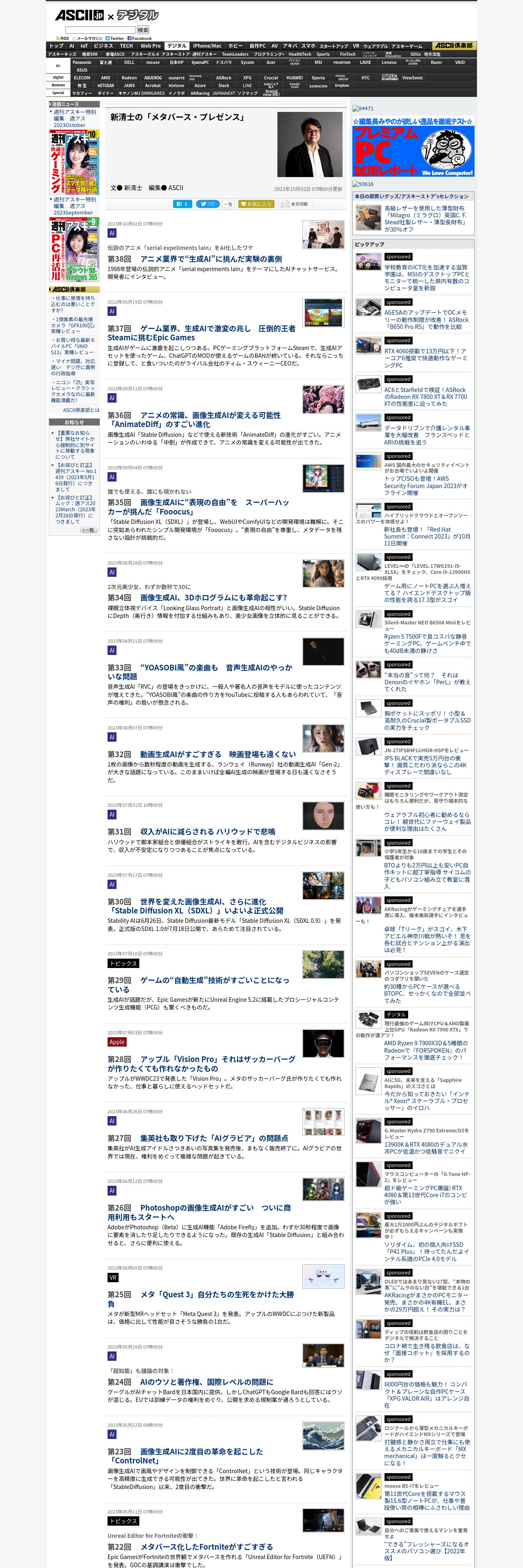Open ASCII倶楽部 badge in navigation bar
This screenshot has height=1568, width=523.
tap(454, 46)
